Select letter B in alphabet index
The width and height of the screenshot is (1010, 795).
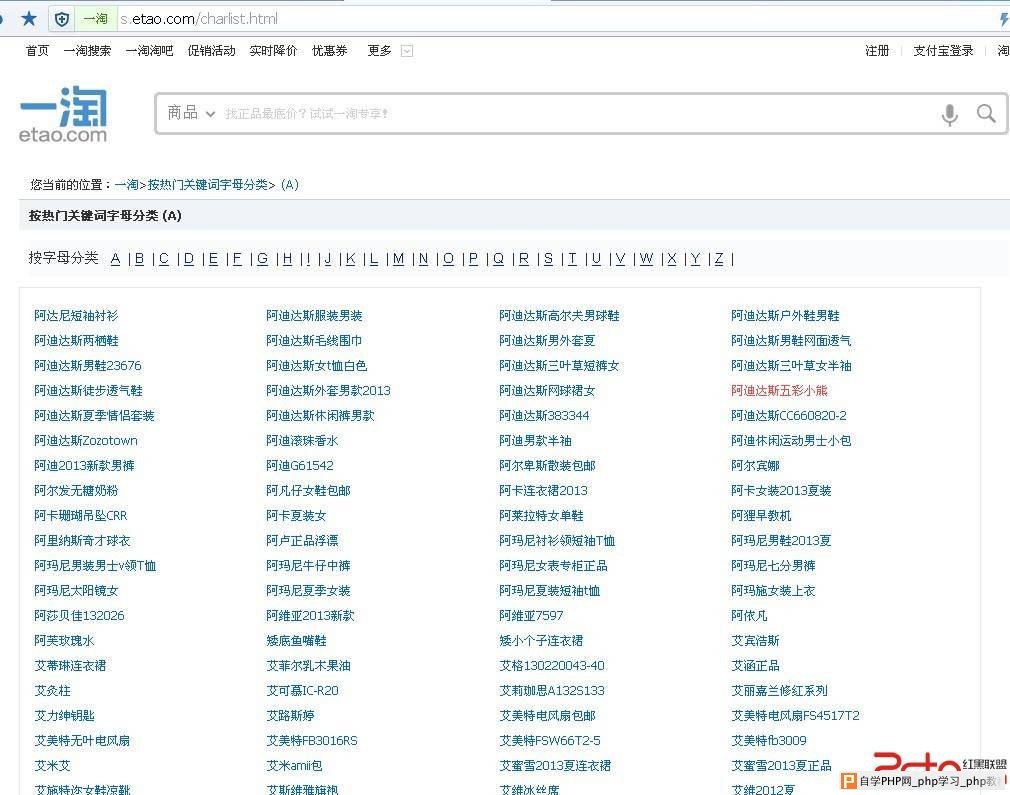(x=139, y=259)
